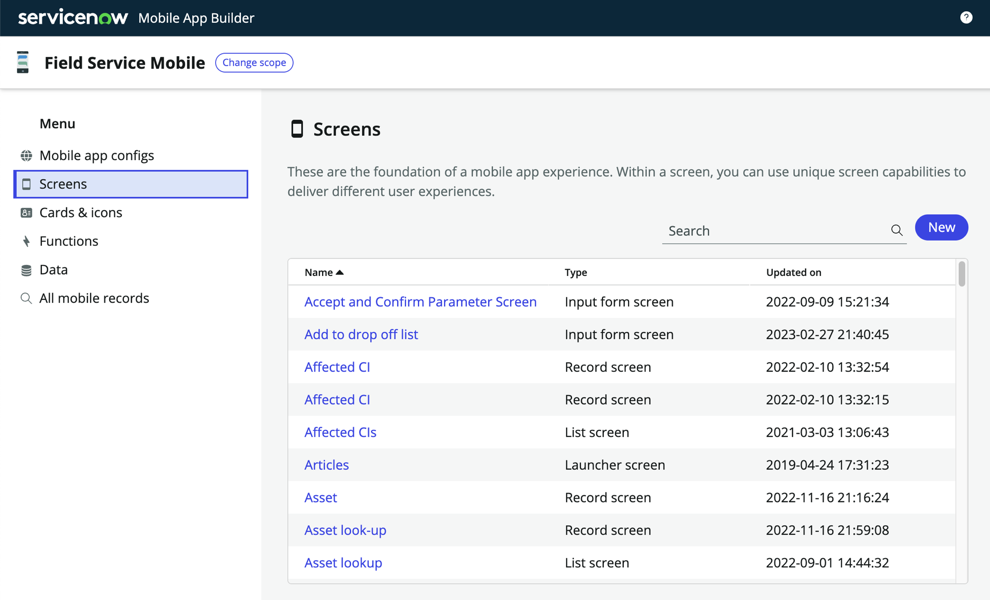Image resolution: width=990 pixels, height=600 pixels.
Task: Click the phone icon beside Screens menu item
Action: (27, 184)
